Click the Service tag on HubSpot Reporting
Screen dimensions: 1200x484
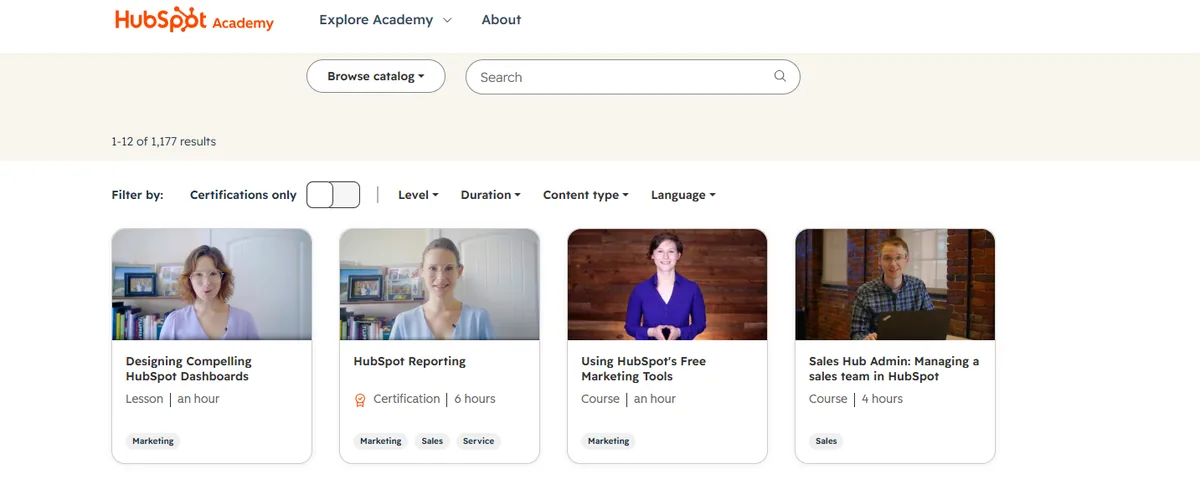pos(478,441)
